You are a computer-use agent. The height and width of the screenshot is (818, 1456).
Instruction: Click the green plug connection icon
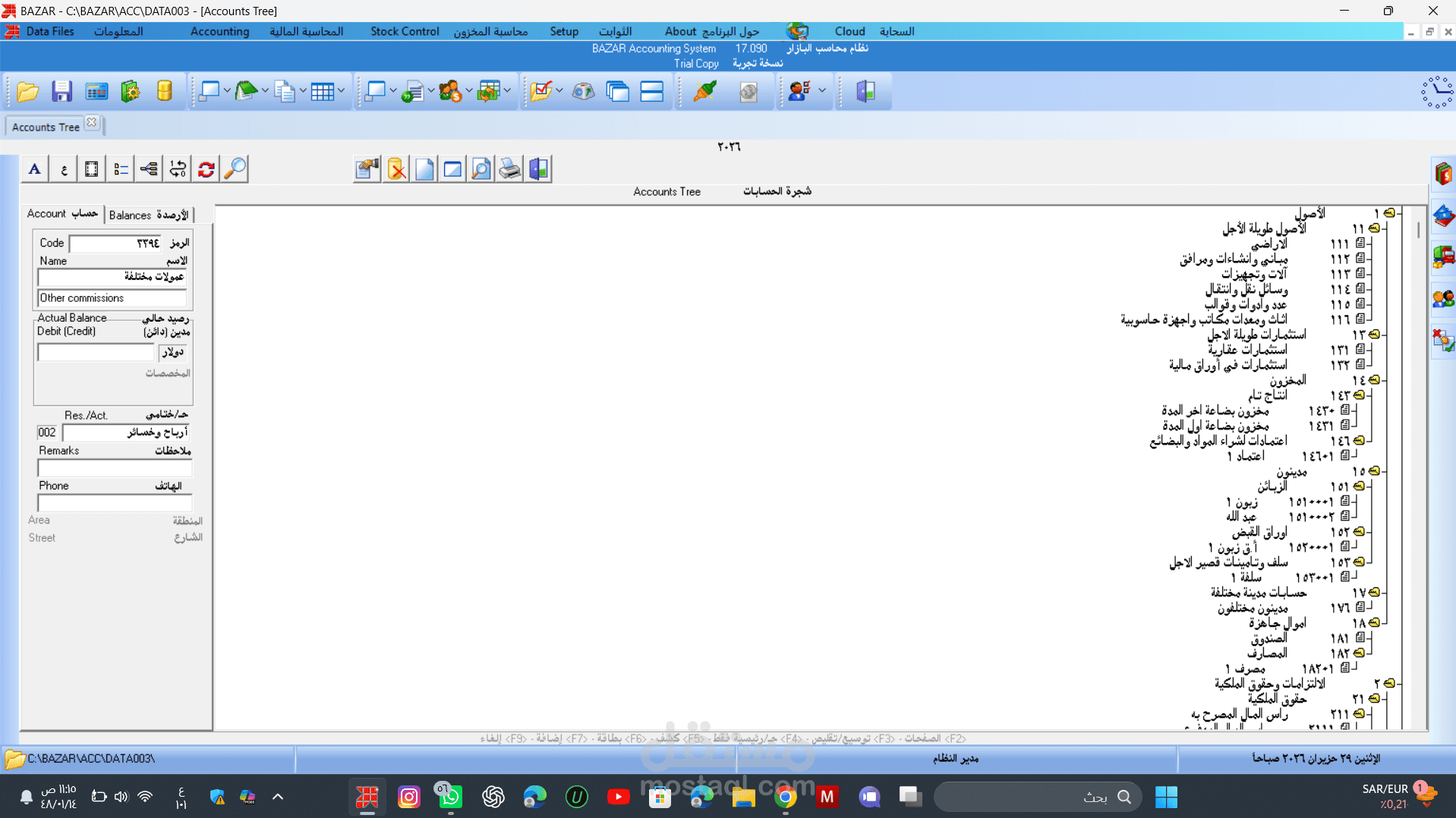705,92
